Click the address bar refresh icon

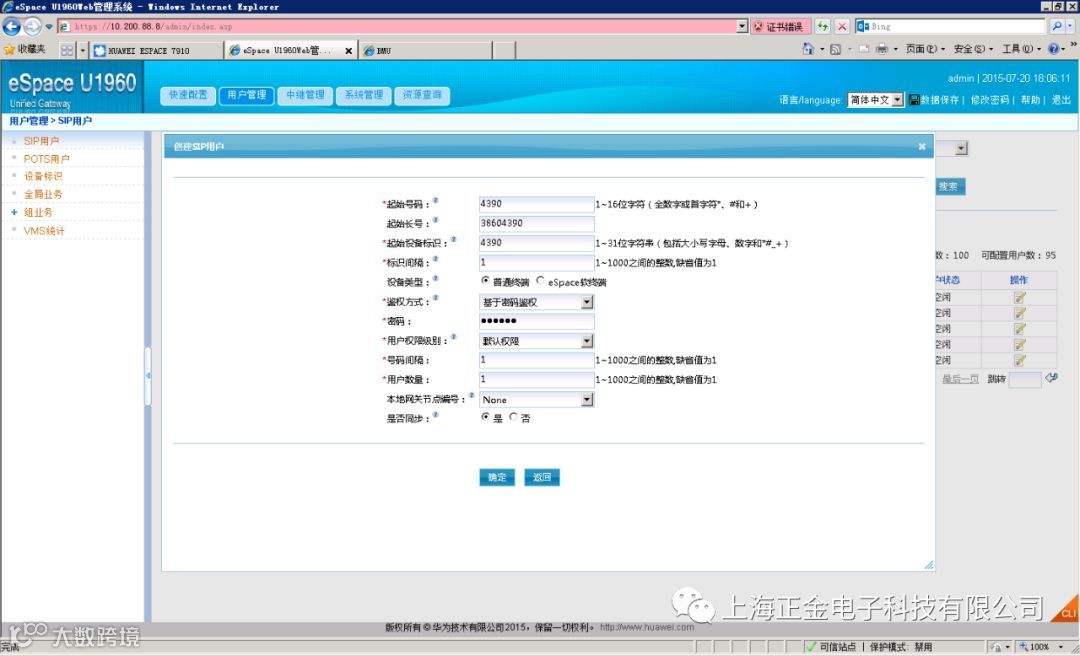coord(822,27)
